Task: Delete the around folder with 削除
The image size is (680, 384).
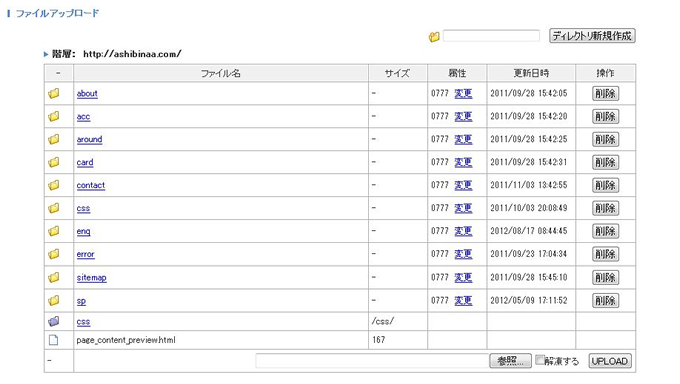Action: click(605, 139)
